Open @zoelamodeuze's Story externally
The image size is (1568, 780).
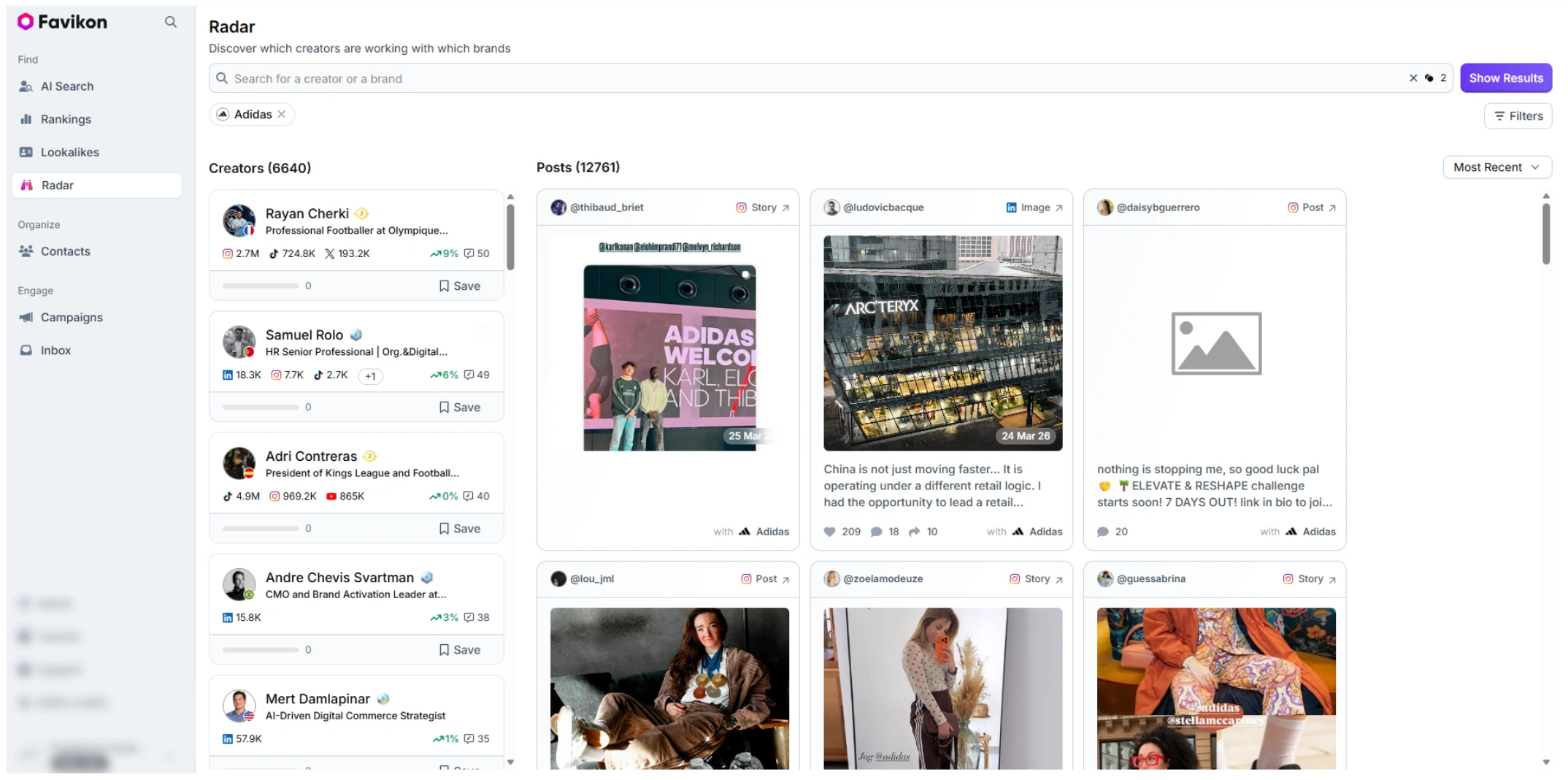[x=1059, y=580]
